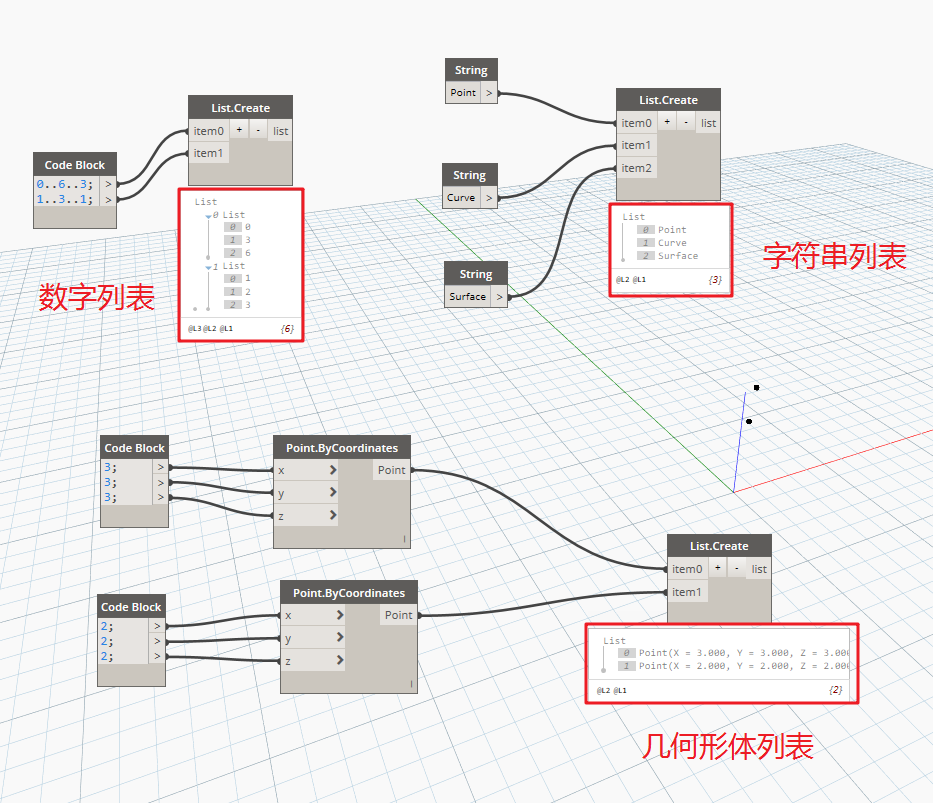Select the upper Point.ByCoordinates node title

point(342,448)
